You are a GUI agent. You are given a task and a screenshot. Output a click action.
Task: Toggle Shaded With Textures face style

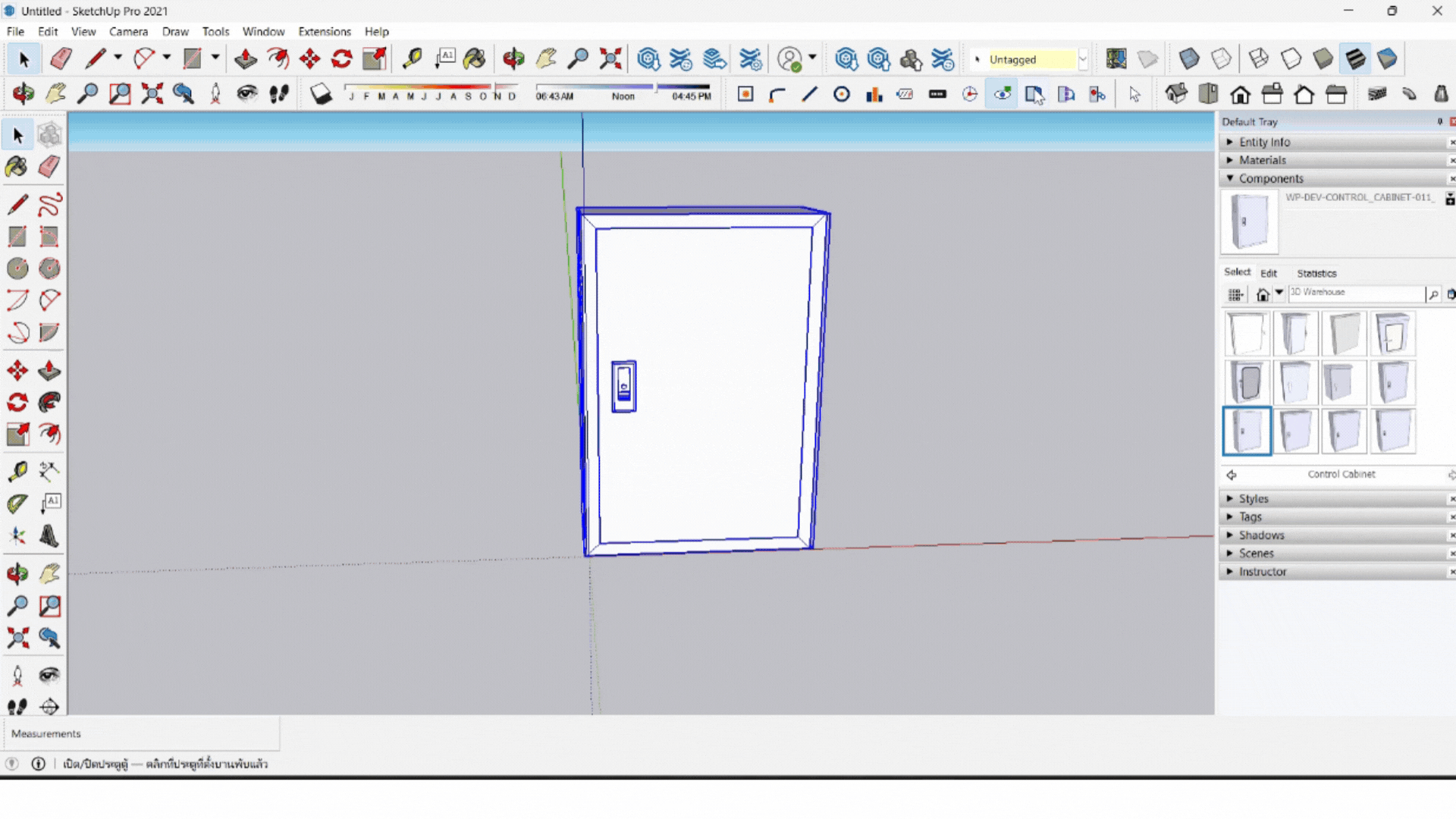1355,58
